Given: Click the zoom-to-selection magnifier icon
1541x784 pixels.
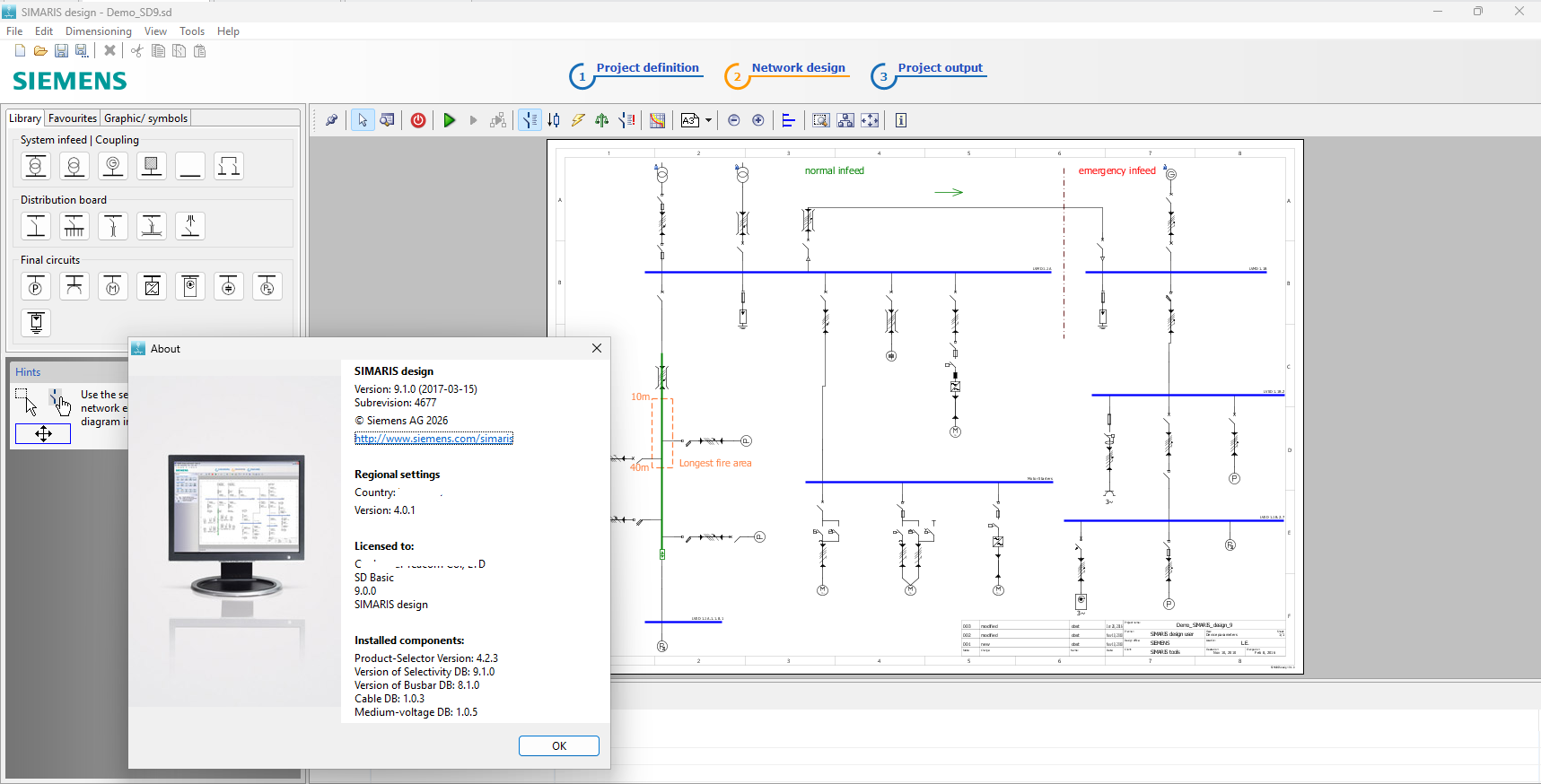Looking at the screenshot, I should [820, 120].
